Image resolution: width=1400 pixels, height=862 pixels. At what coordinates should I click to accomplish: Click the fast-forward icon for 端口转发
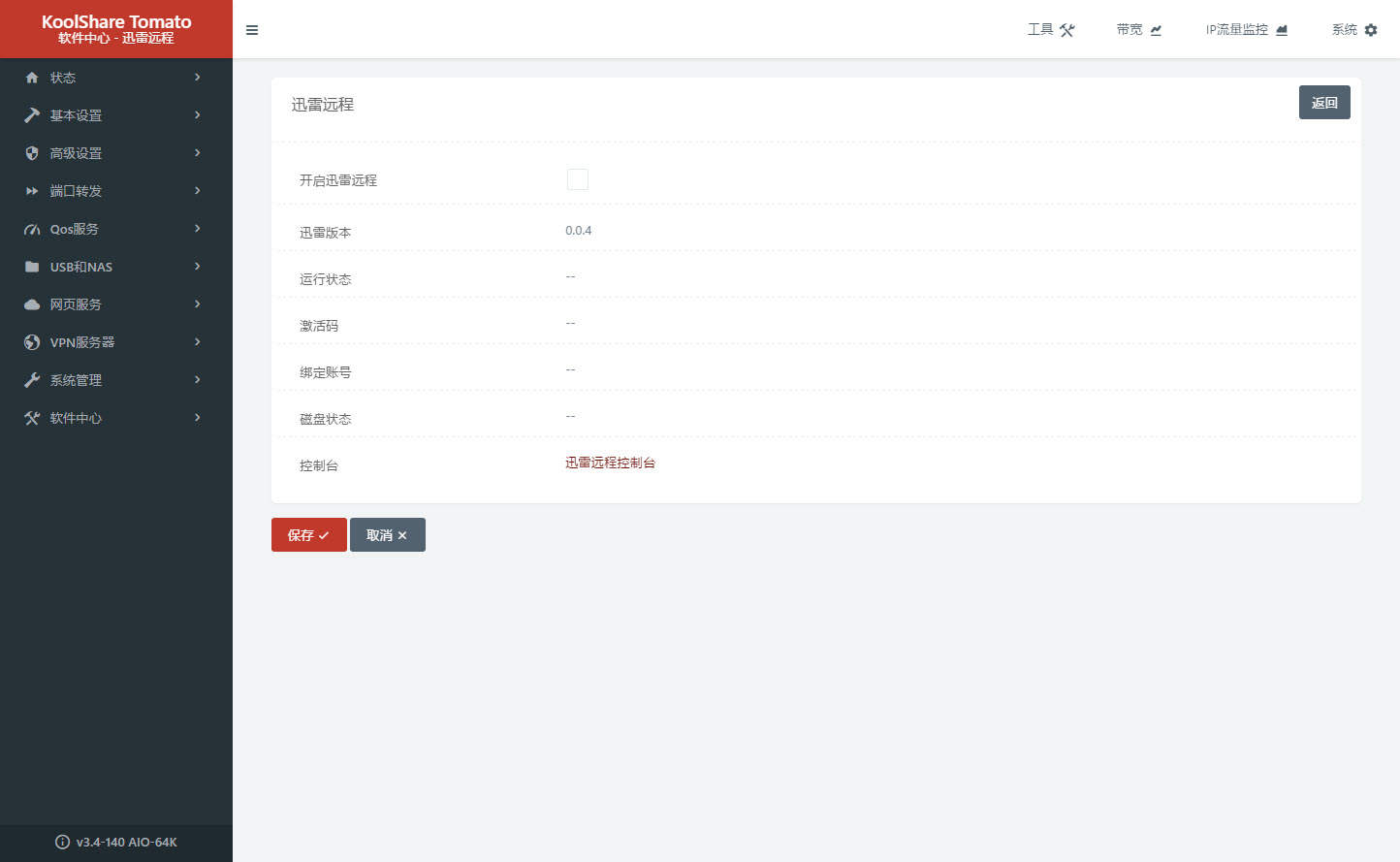tap(32, 191)
